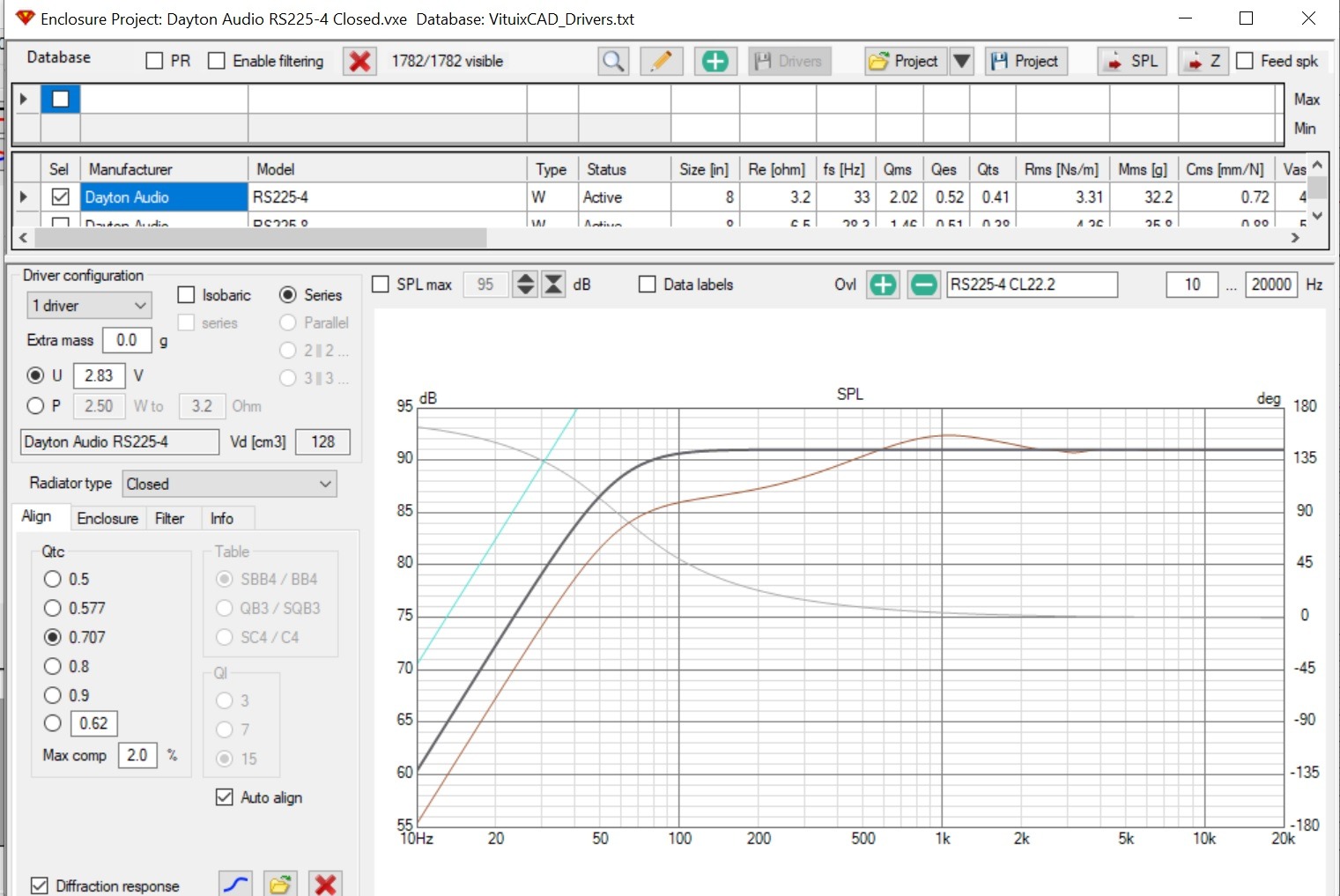Viewport: 1340px width, 896px height.
Task: Open the Project open dropdown arrow
Action: click(962, 61)
